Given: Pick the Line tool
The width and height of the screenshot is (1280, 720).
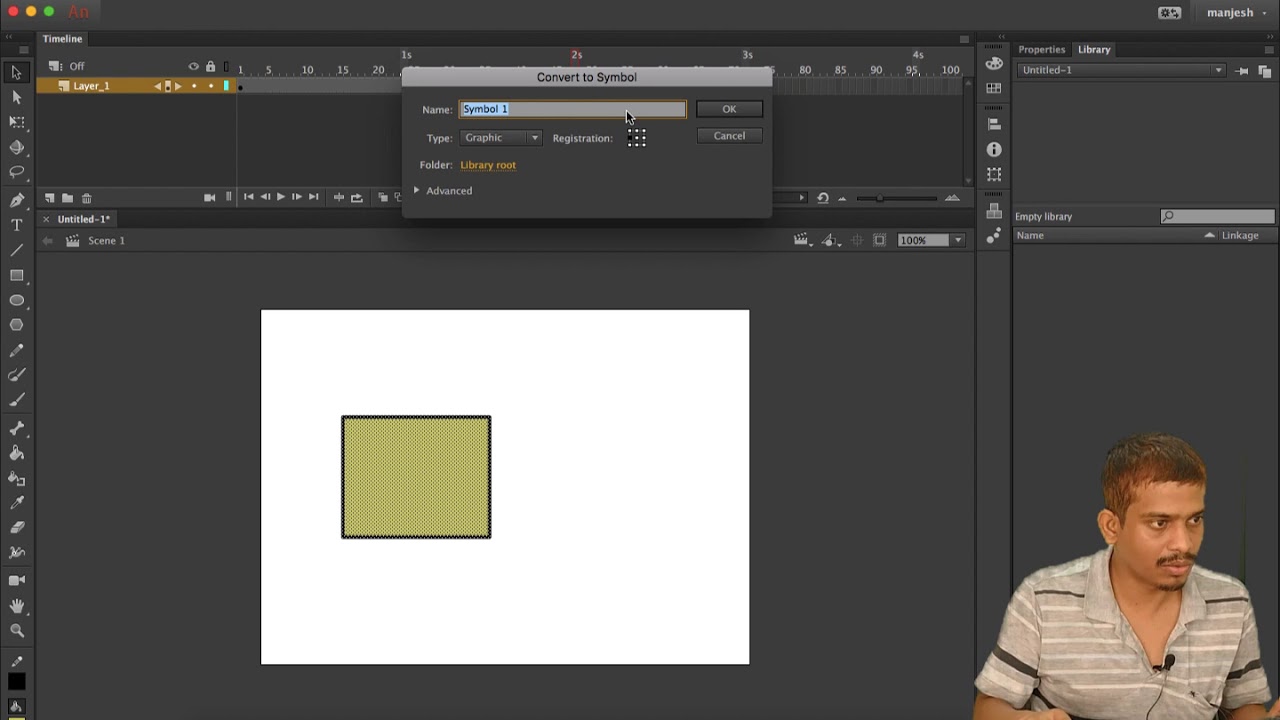Looking at the screenshot, I should click(17, 250).
